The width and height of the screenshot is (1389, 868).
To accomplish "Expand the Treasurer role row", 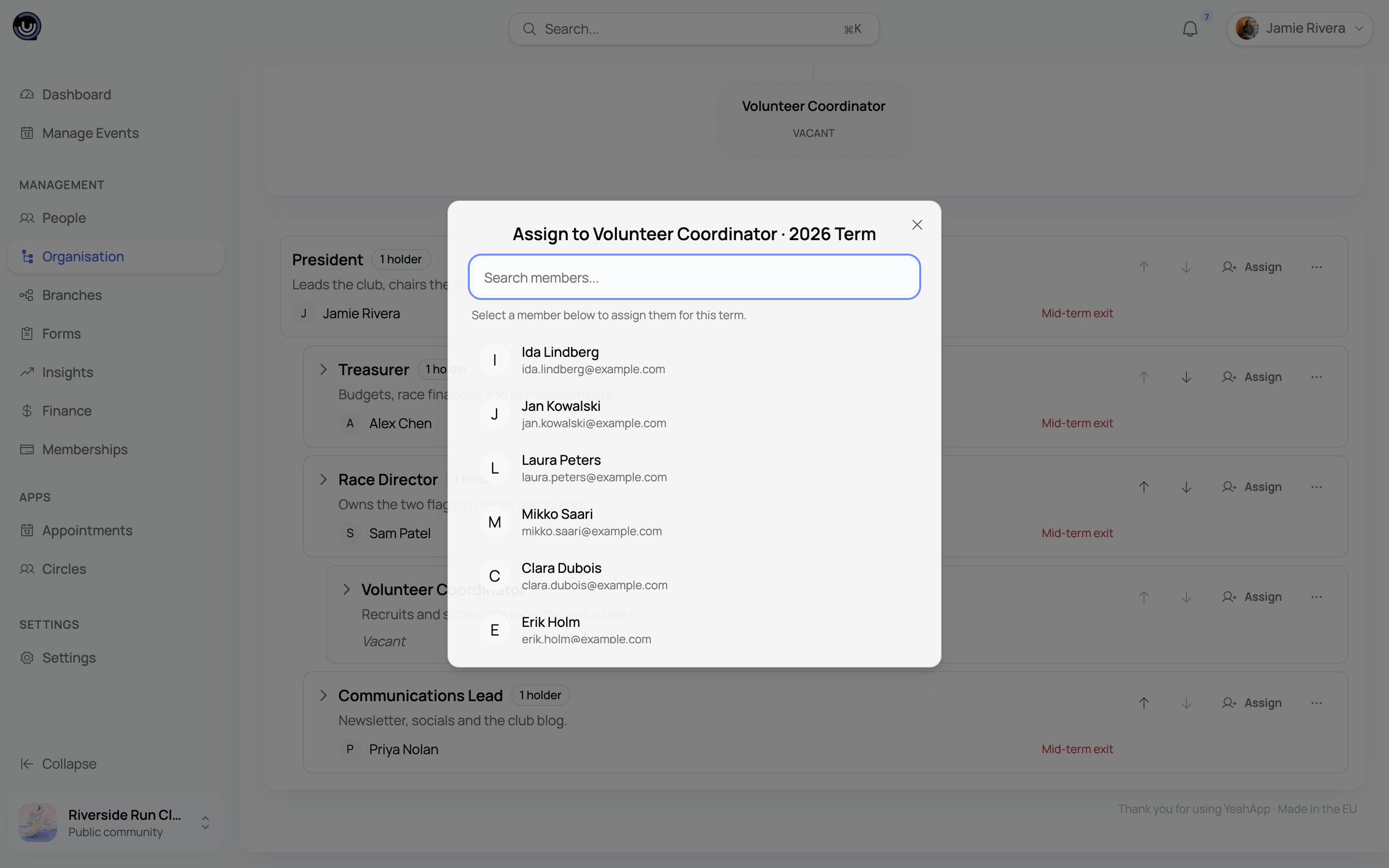I will click(323, 369).
